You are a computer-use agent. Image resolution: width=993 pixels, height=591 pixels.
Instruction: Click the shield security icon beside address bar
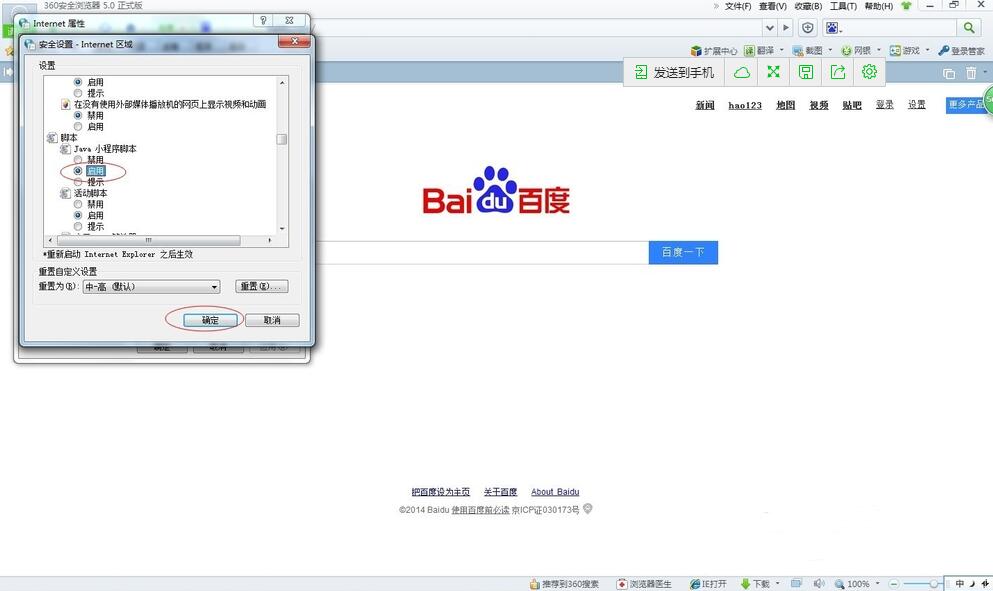point(807,28)
